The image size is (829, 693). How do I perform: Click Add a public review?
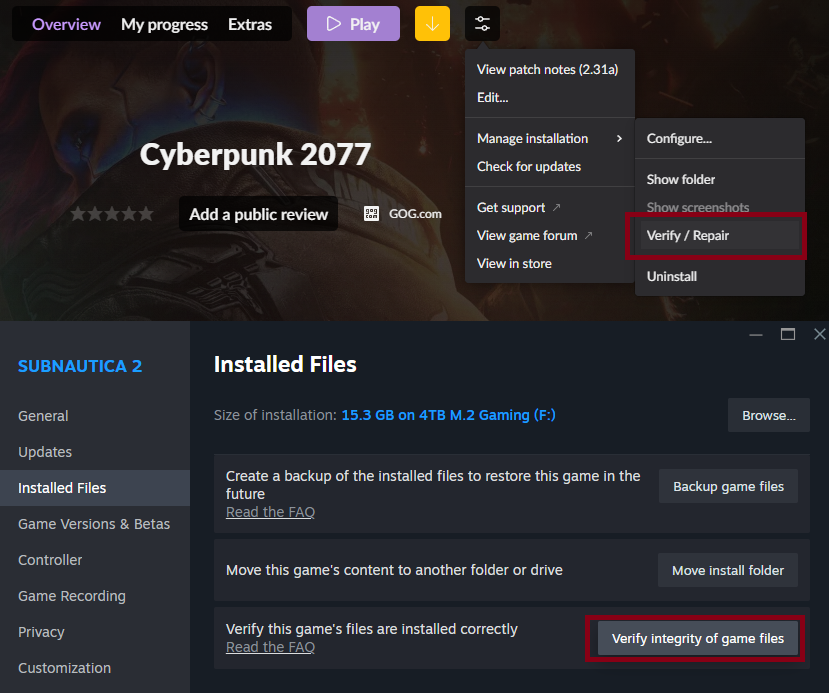click(x=259, y=214)
